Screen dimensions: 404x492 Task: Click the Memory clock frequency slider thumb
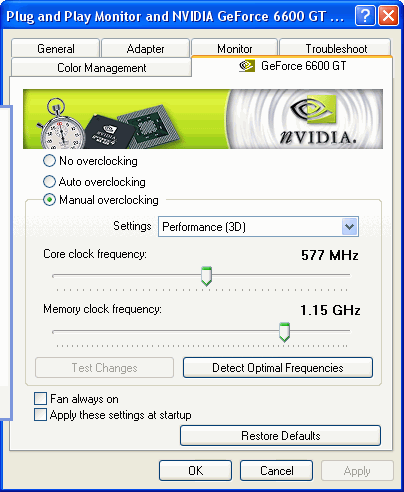click(x=284, y=332)
